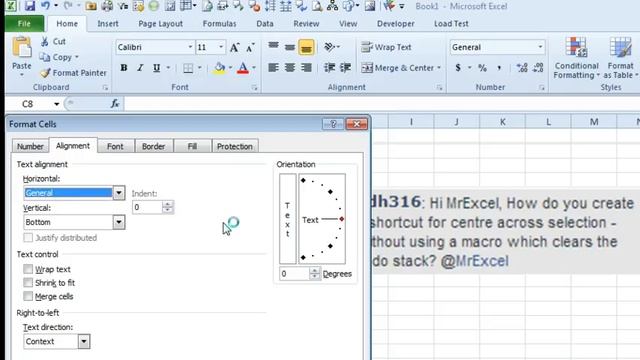Switch to the Page Layout ribbon tab
640x360 pixels.
(x=160, y=24)
